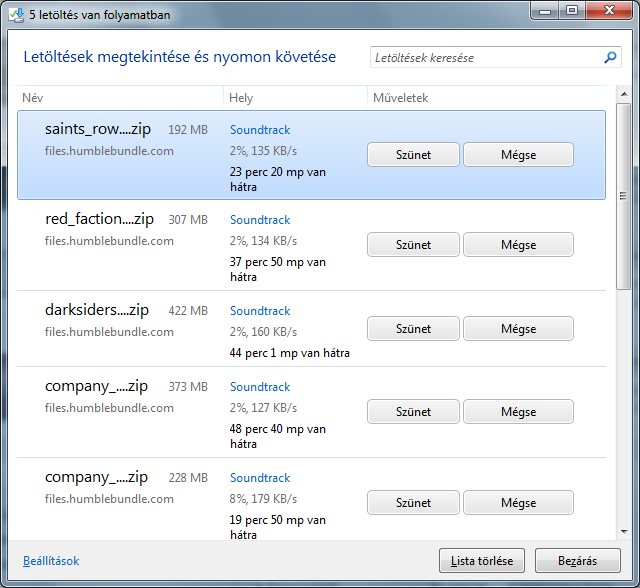Pause the 228 MB company zip download
The height and width of the screenshot is (588, 640).
pyautogui.click(x=413, y=503)
